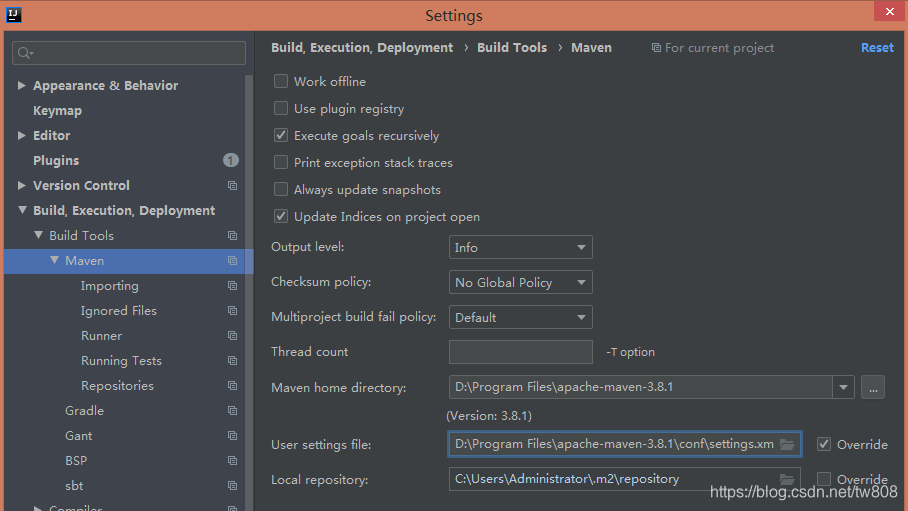The image size is (908, 511).
Task: Open Maven home directory dropdown arrow
Action: click(843, 387)
